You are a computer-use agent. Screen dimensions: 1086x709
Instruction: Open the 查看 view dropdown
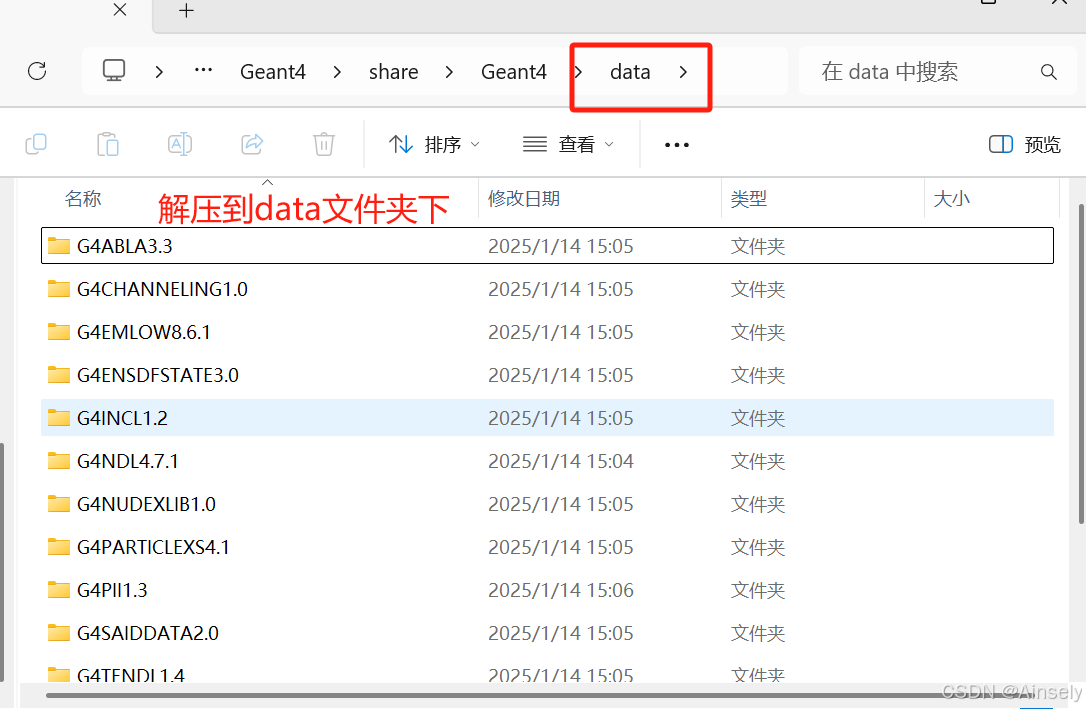tap(568, 144)
